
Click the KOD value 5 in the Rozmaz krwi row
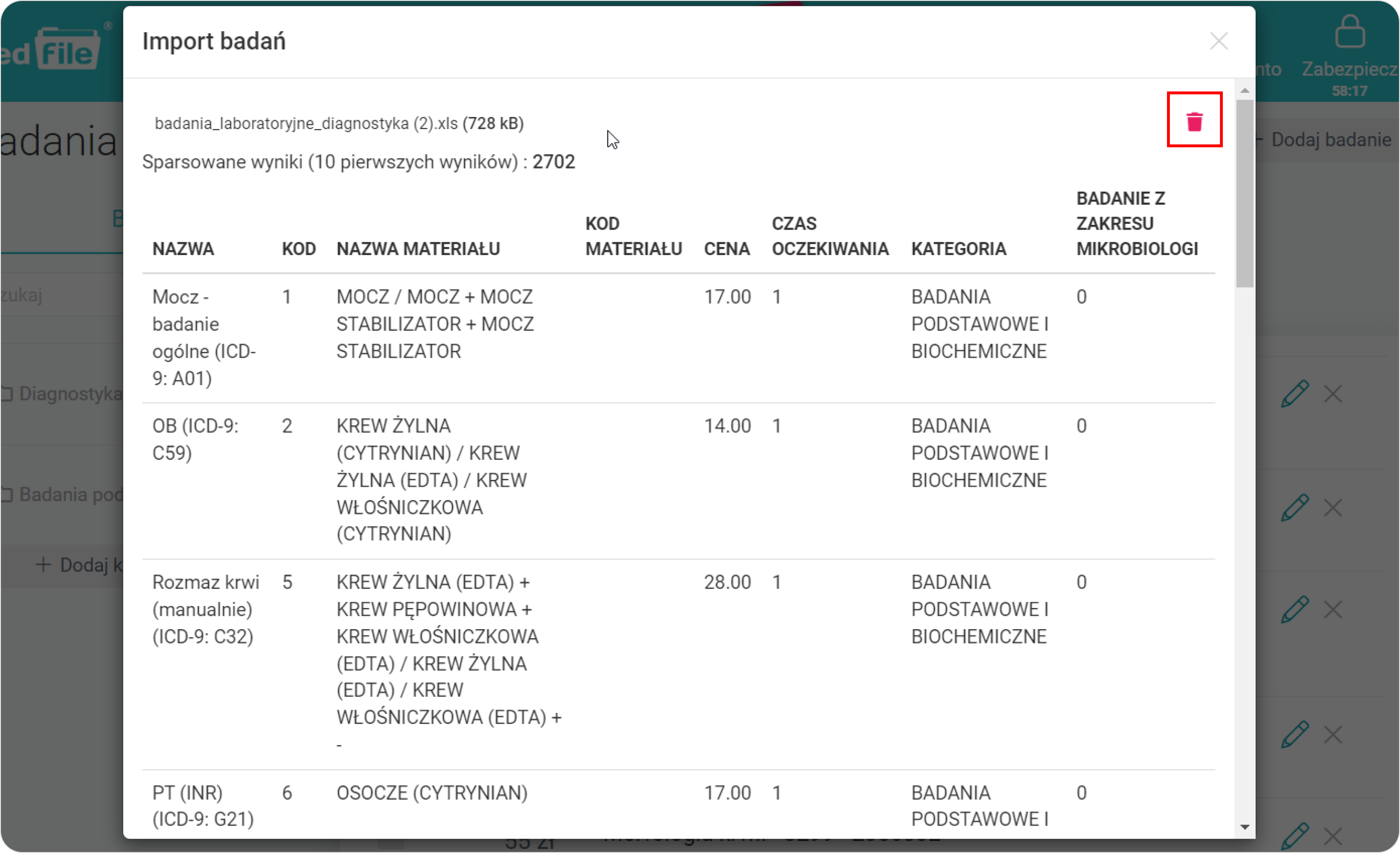(287, 582)
